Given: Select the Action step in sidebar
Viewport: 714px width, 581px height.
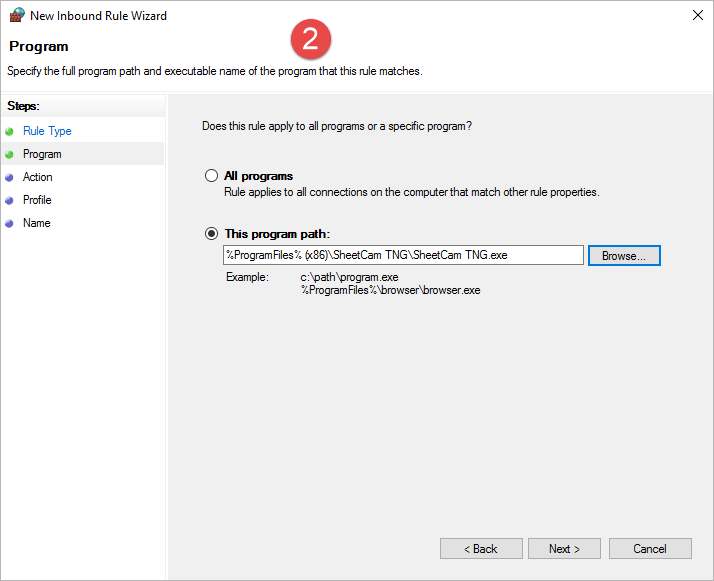Looking at the screenshot, I should pos(38,177).
